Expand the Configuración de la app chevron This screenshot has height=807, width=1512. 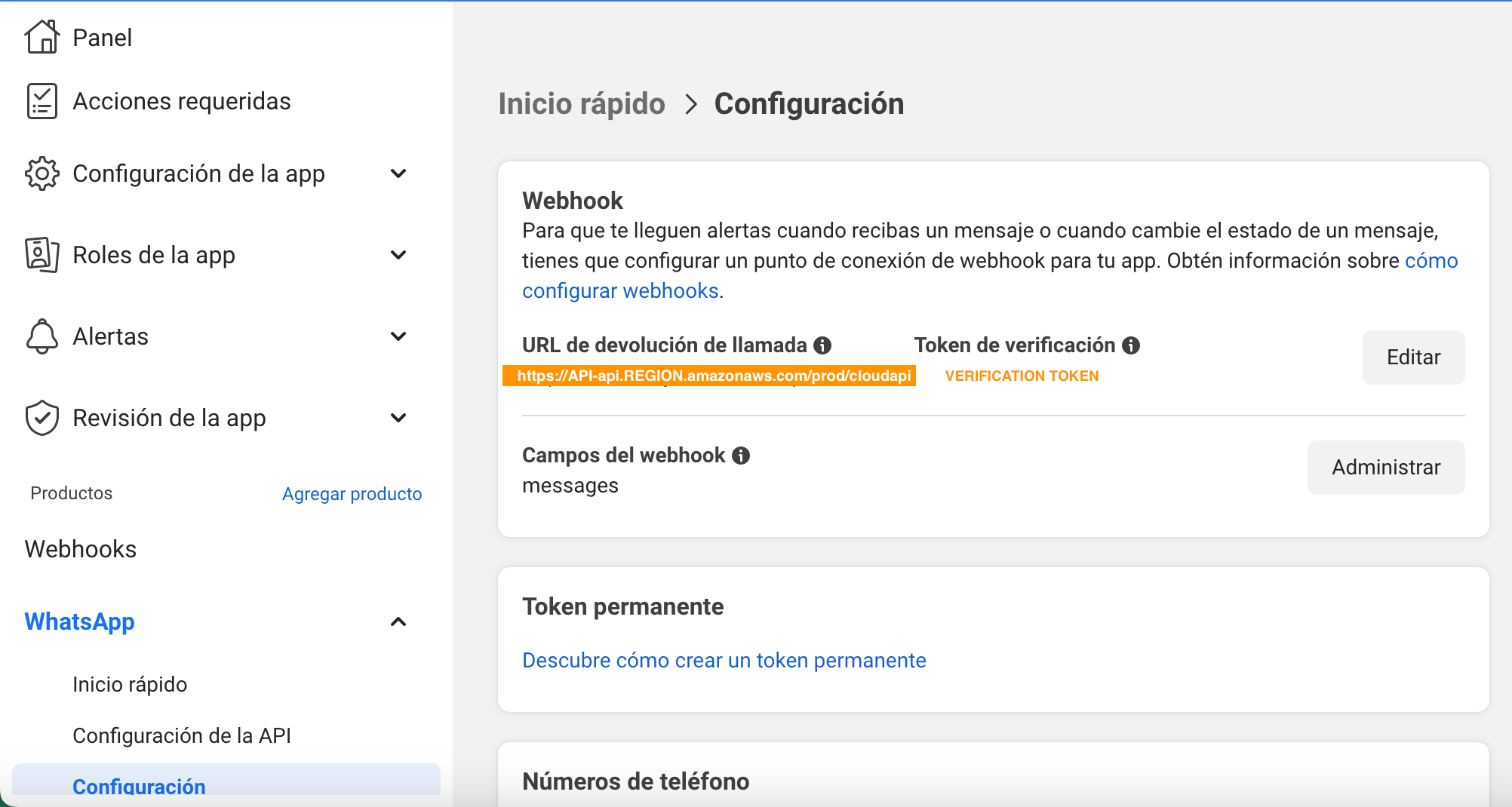(x=398, y=173)
